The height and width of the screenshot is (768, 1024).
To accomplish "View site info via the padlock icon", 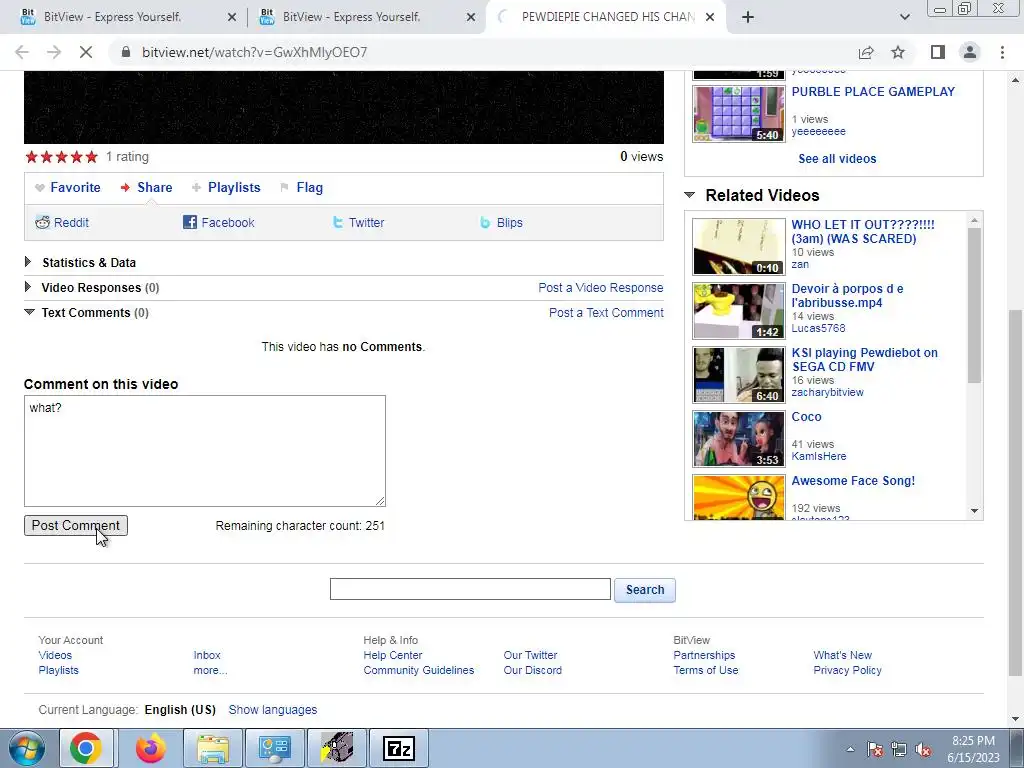I will pos(126,52).
